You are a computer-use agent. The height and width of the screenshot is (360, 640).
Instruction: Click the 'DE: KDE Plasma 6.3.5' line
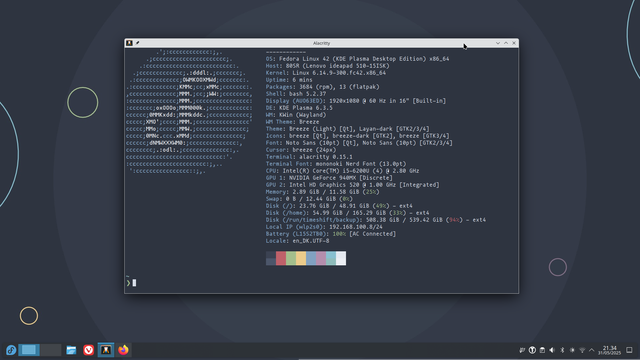click(x=299, y=108)
